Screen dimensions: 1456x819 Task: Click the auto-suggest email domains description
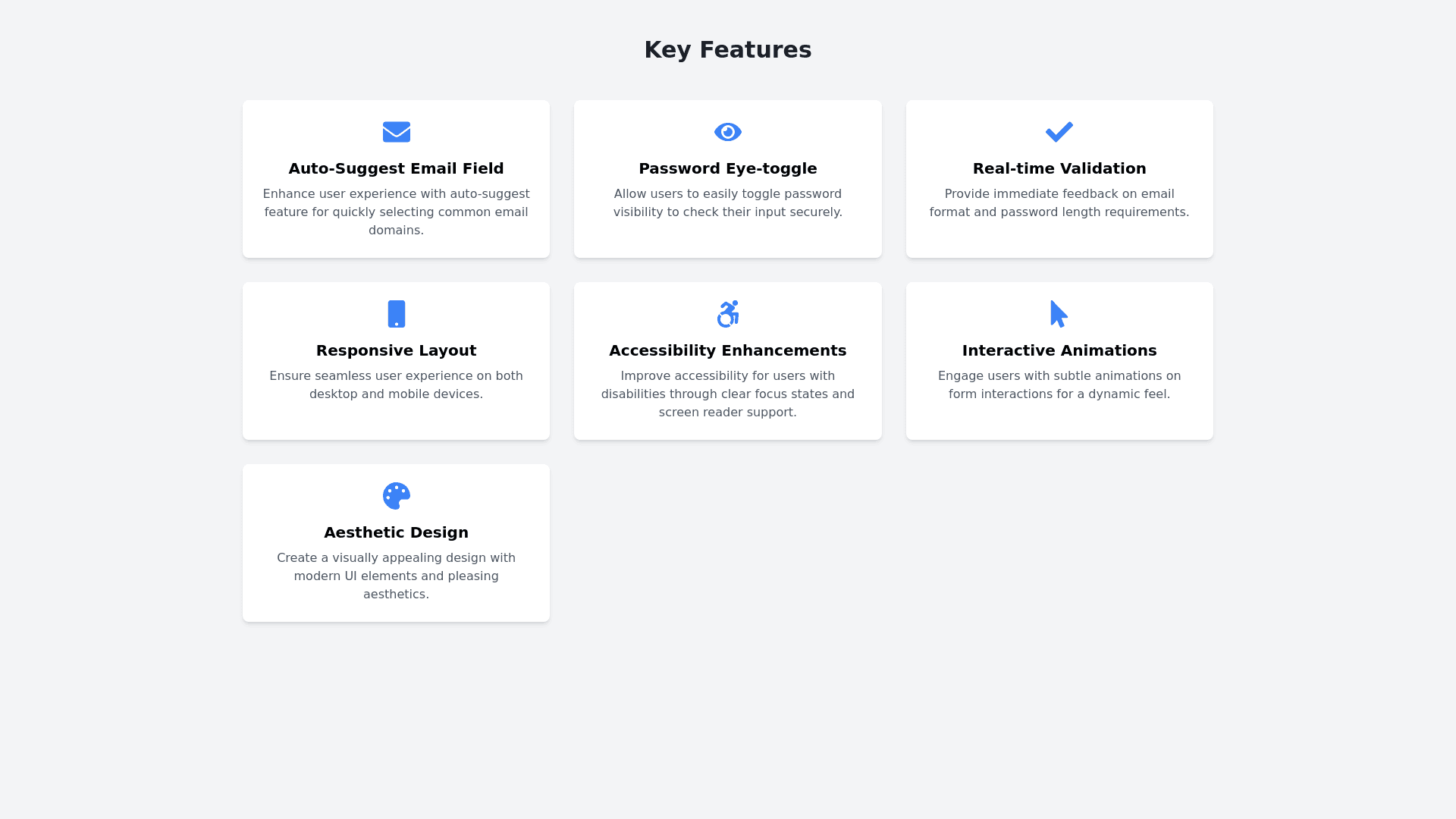coord(396,212)
